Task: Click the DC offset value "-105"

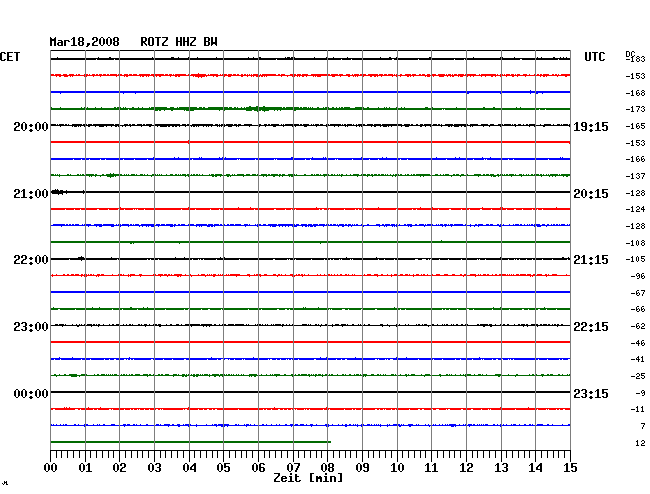Action: click(x=635, y=259)
